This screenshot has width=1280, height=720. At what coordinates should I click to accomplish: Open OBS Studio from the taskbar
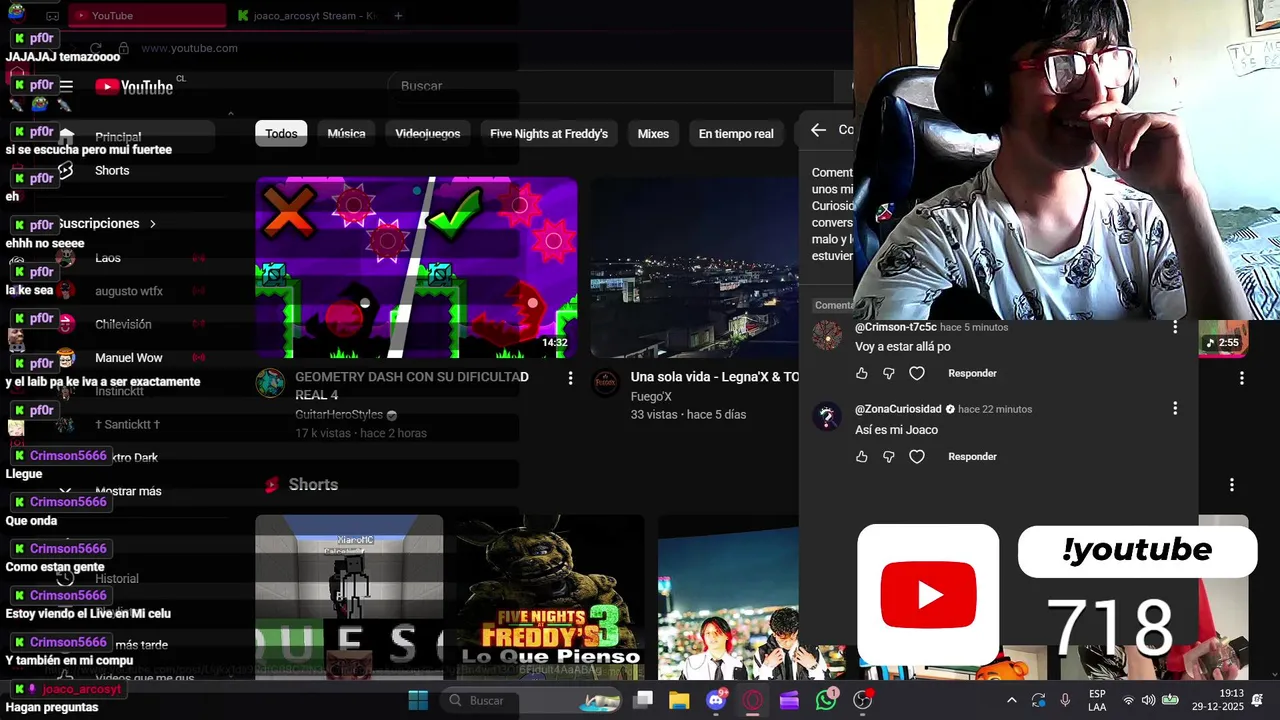click(862, 700)
